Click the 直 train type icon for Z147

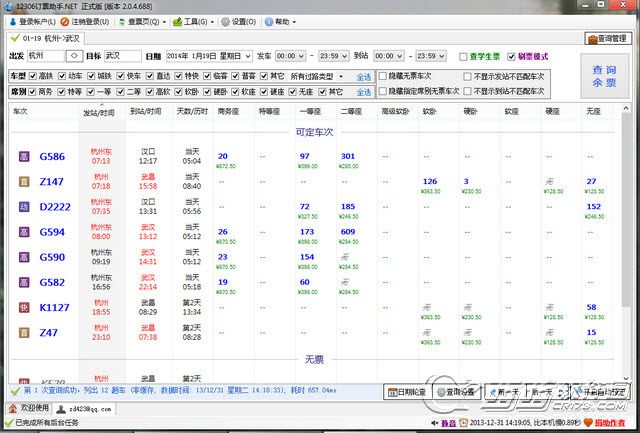pos(24,181)
